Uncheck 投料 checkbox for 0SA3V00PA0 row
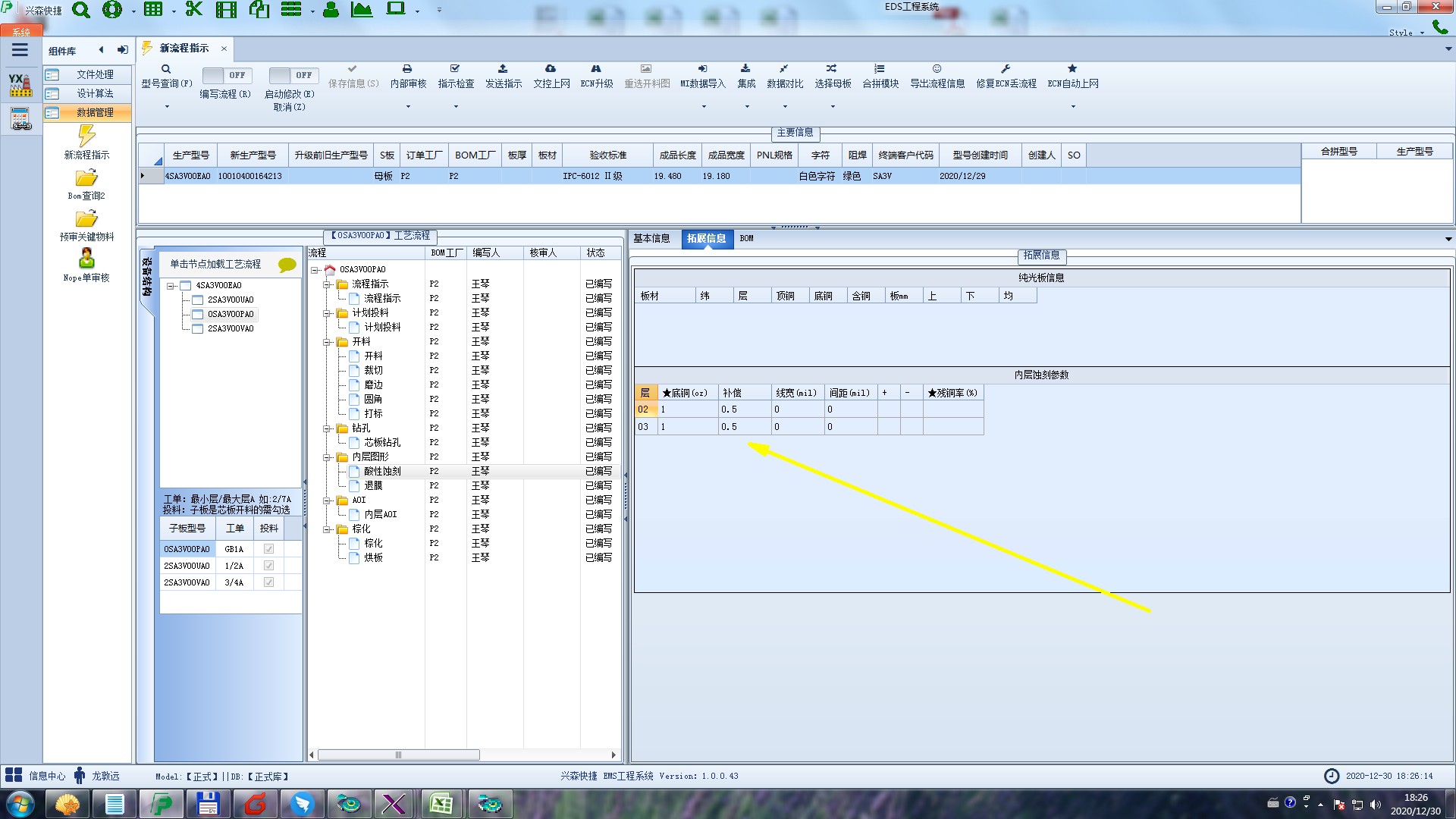The width and height of the screenshot is (1456, 819). coord(268,549)
